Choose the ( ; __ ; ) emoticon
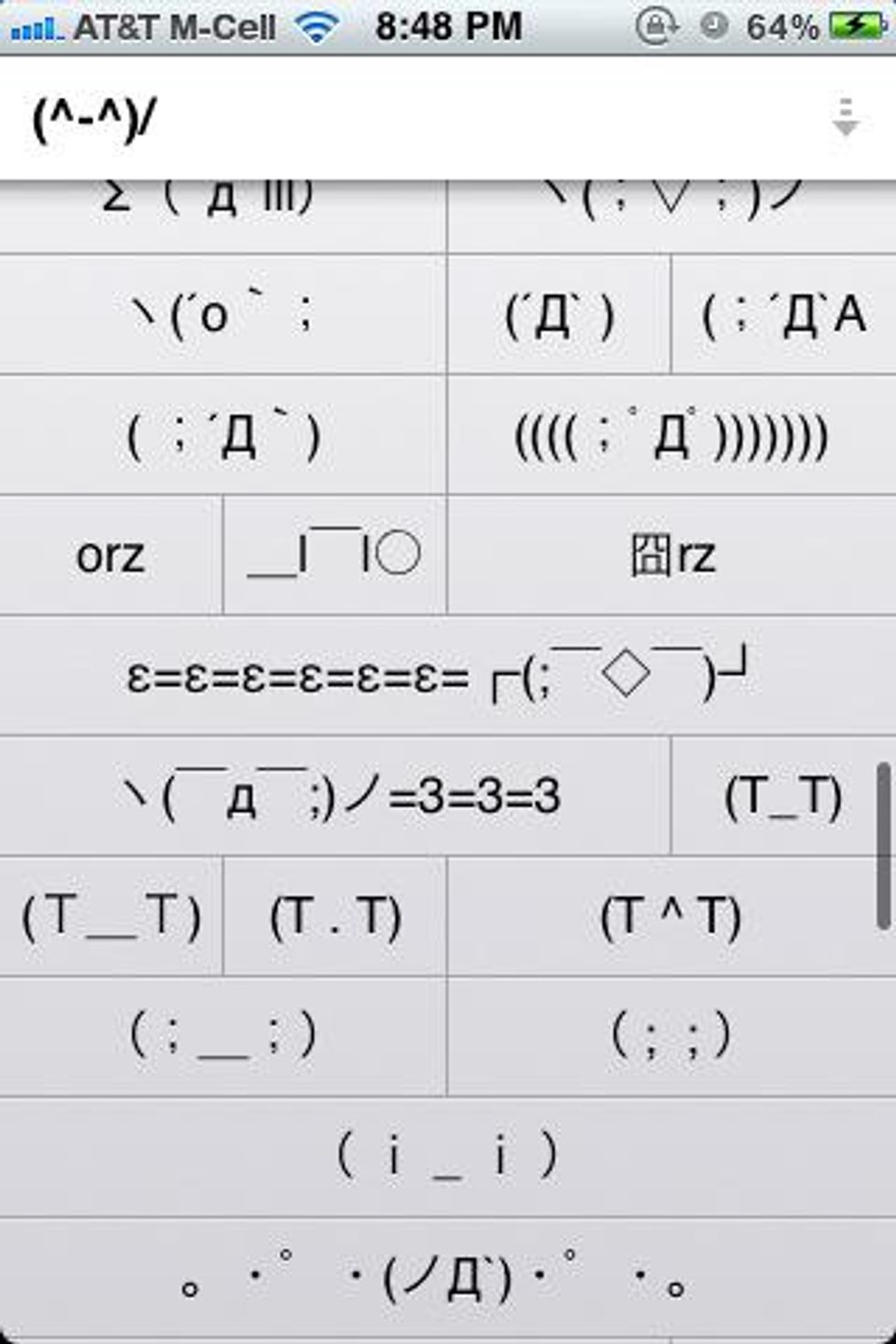The image size is (896, 1344). 223,1036
